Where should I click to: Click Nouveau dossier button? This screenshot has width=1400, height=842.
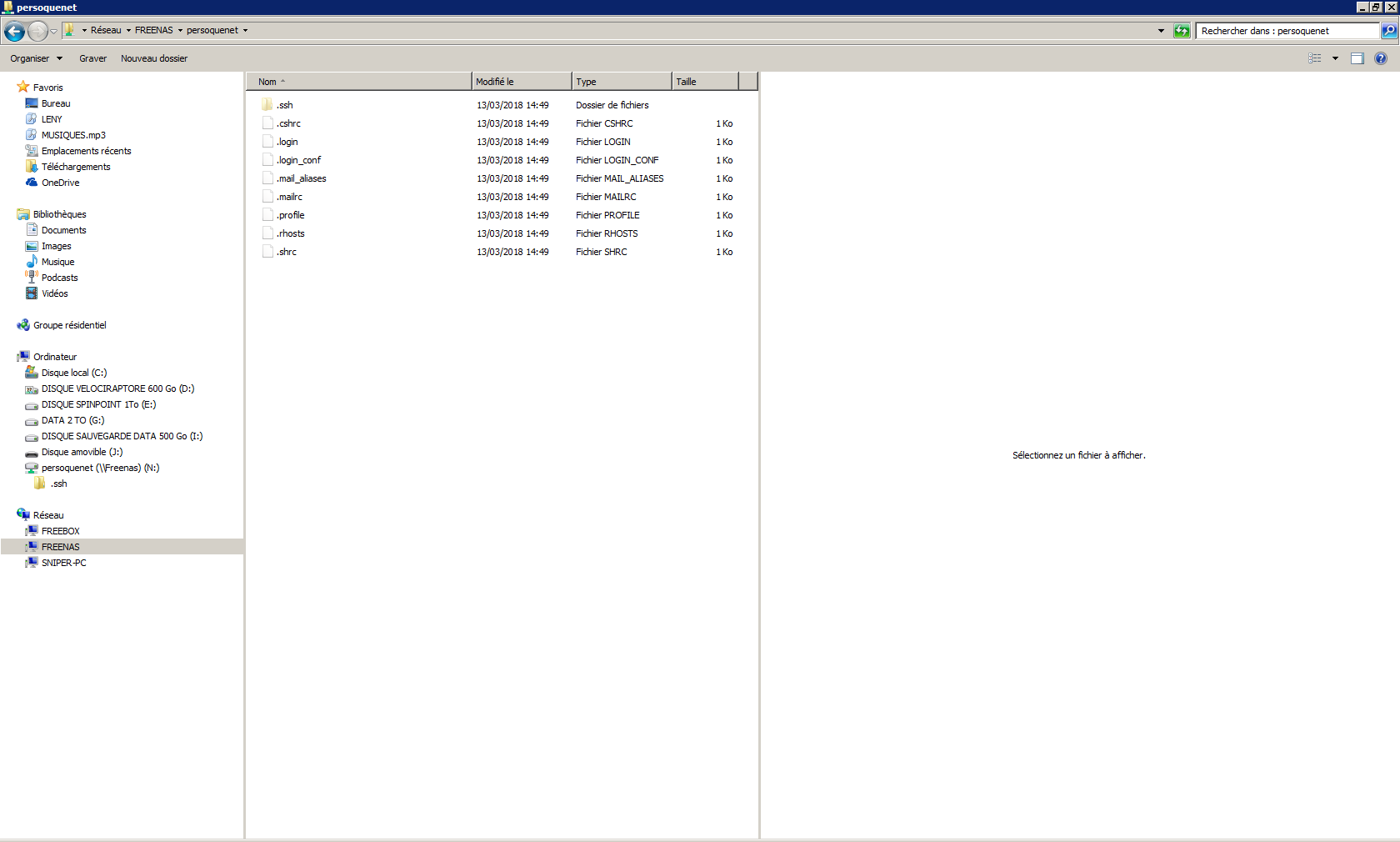[154, 58]
